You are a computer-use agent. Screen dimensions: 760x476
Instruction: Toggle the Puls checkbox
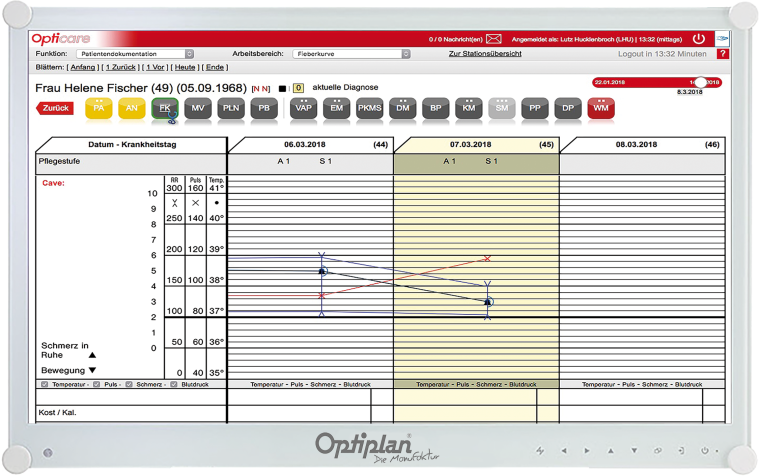(x=96, y=384)
